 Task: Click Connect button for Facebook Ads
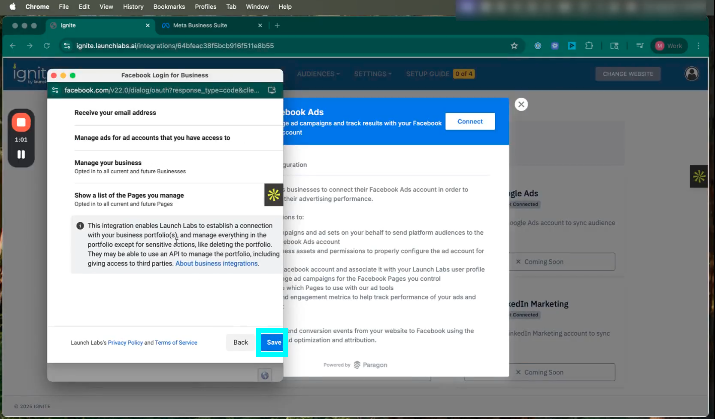pyautogui.click(x=470, y=121)
